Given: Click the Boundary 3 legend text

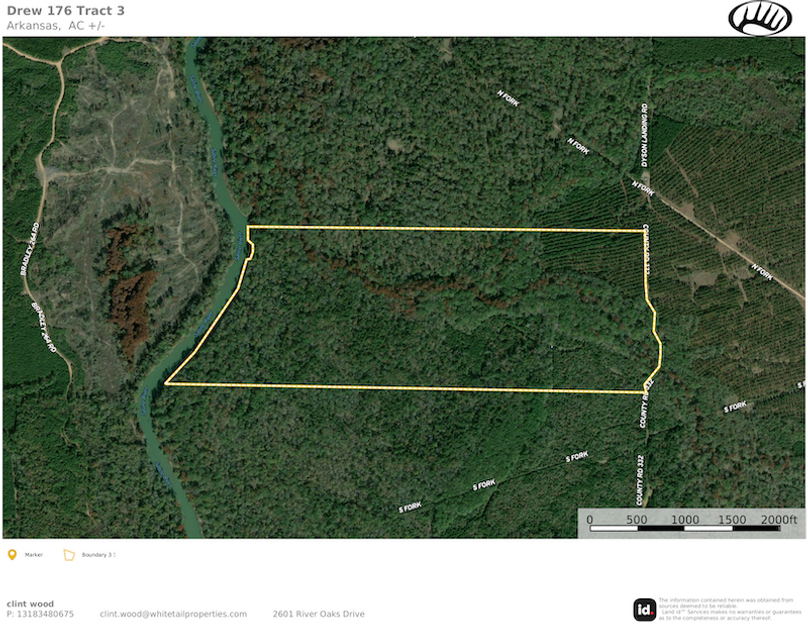Looking at the screenshot, I should tap(98, 555).
